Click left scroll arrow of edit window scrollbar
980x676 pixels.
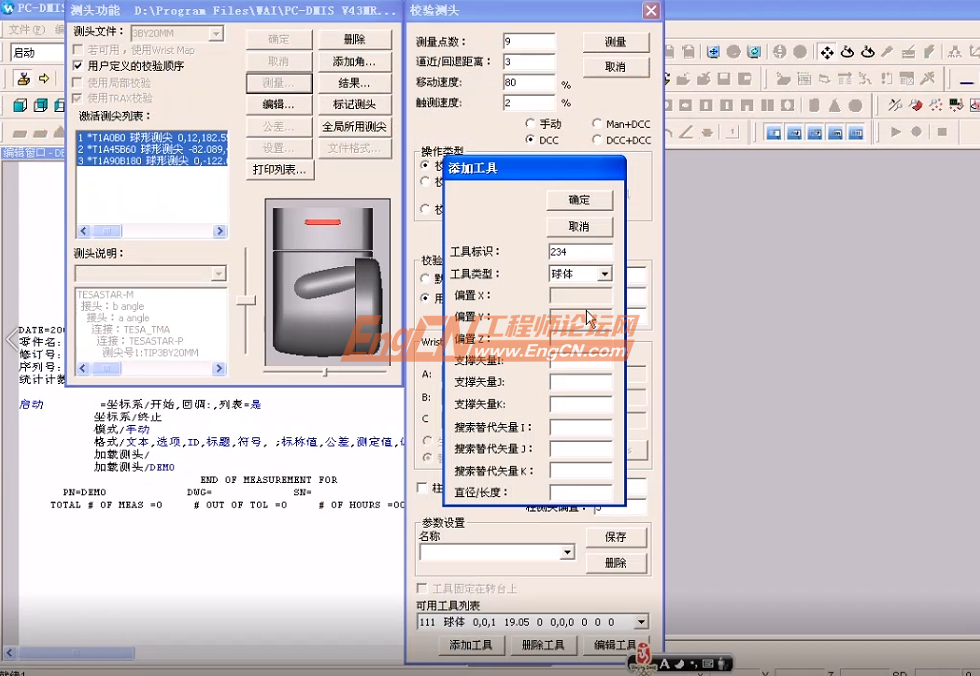pyautogui.click(x=9, y=653)
